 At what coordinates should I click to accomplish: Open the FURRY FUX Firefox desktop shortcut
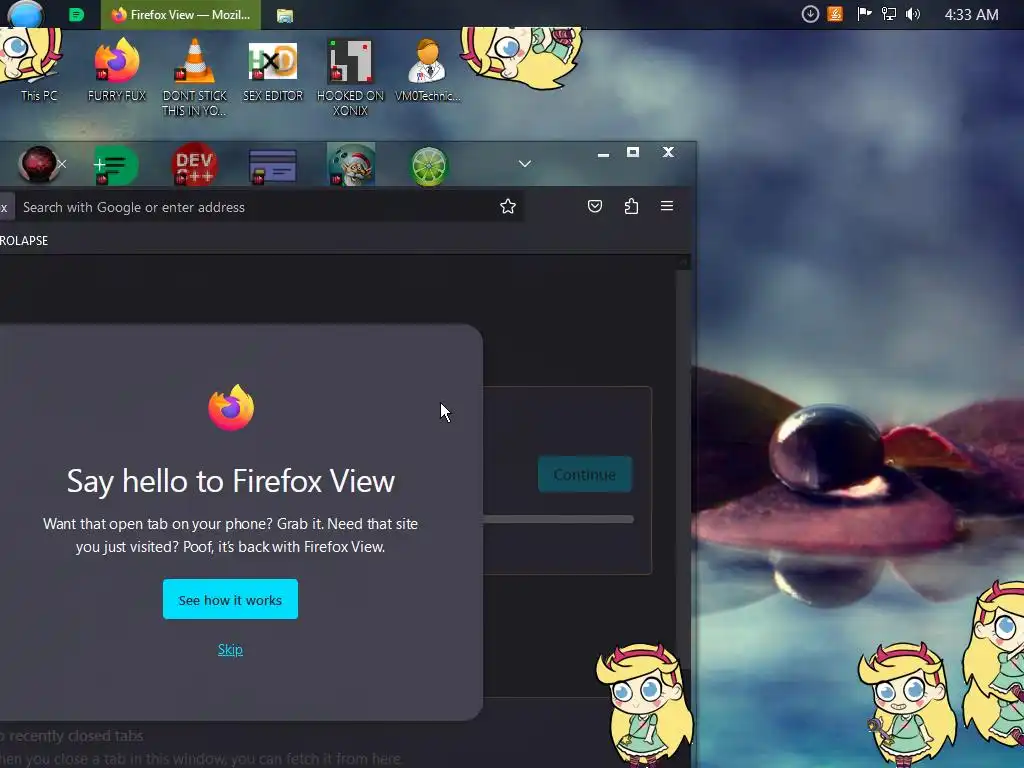pyautogui.click(x=117, y=69)
